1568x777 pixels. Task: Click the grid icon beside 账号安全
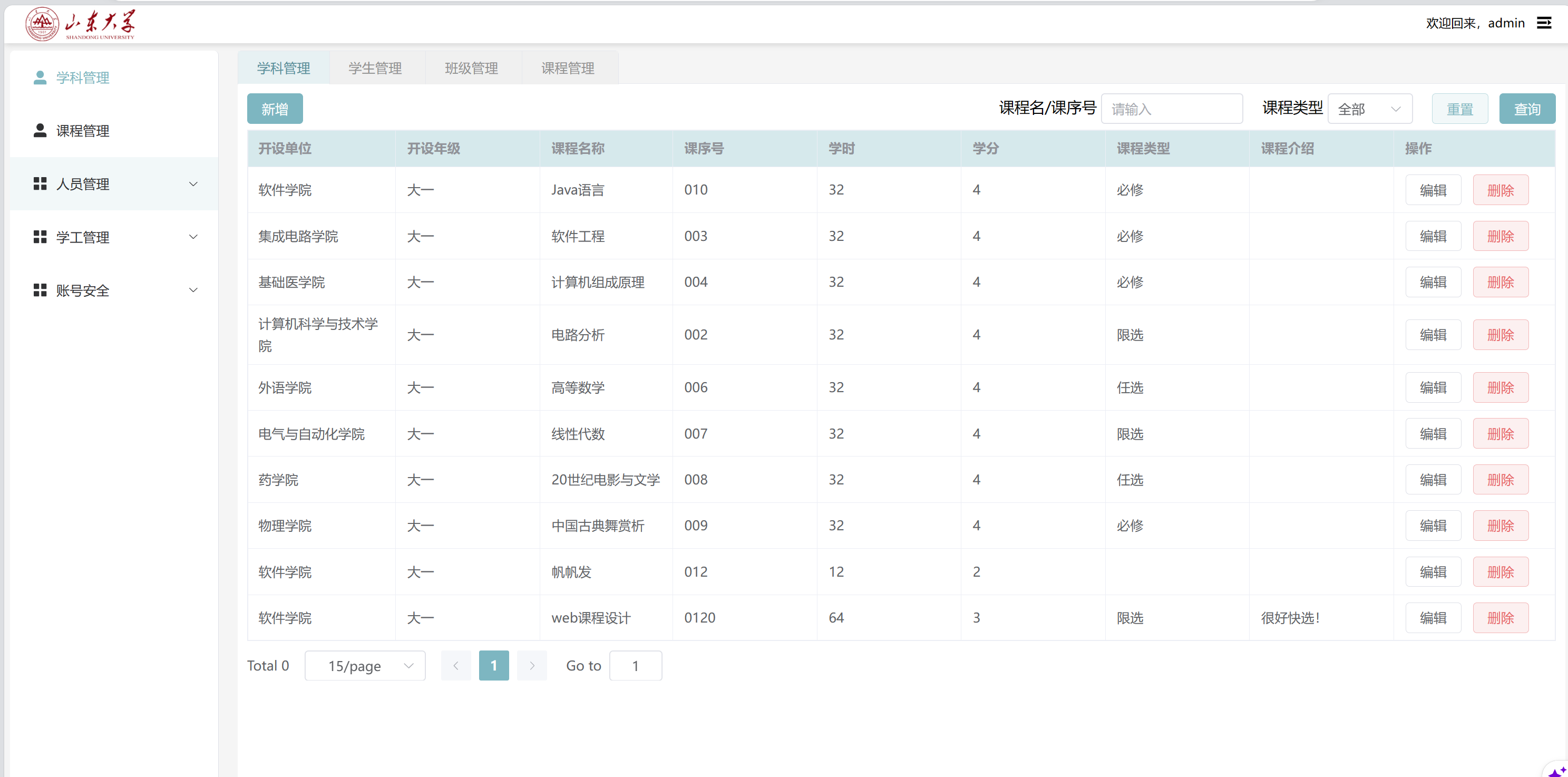(40, 290)
